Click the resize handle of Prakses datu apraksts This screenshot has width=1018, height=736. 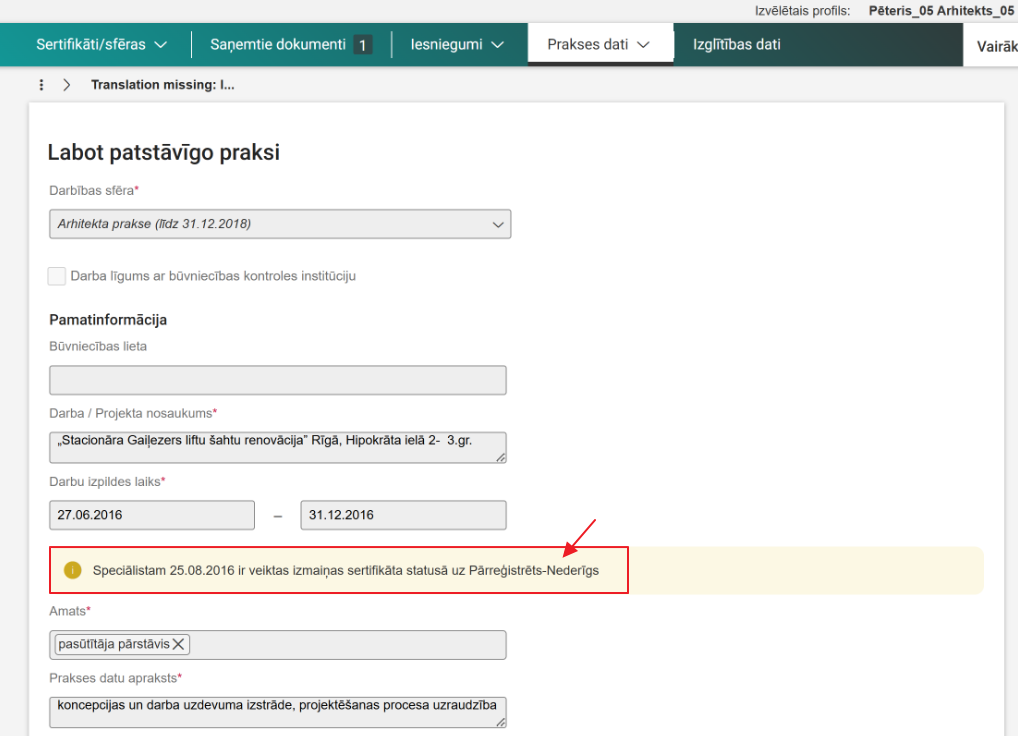[x=500, y=720]
